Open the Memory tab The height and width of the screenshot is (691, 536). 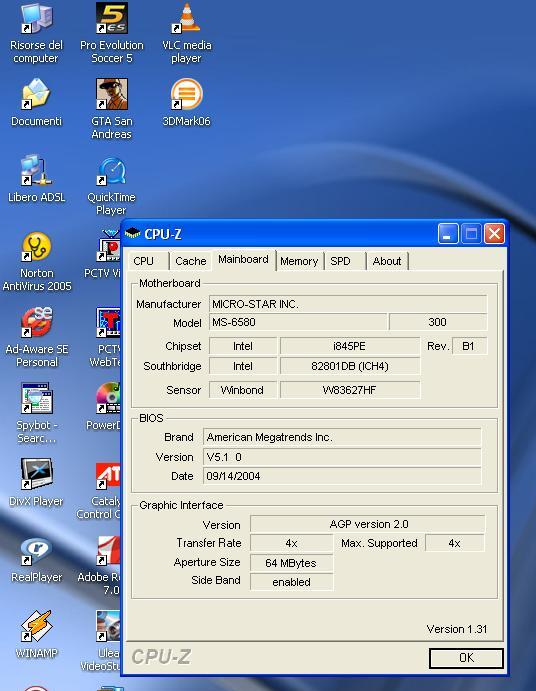pyautogui.click(x=299, y=261)
